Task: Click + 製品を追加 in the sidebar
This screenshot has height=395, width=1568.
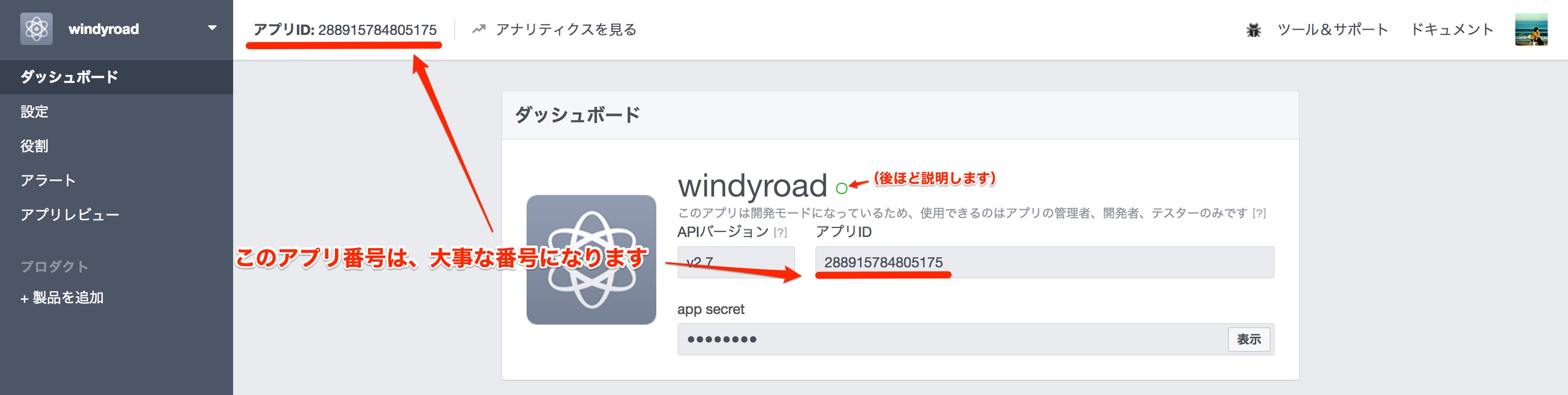Action: pyautogui.click(x=62, y=298)
